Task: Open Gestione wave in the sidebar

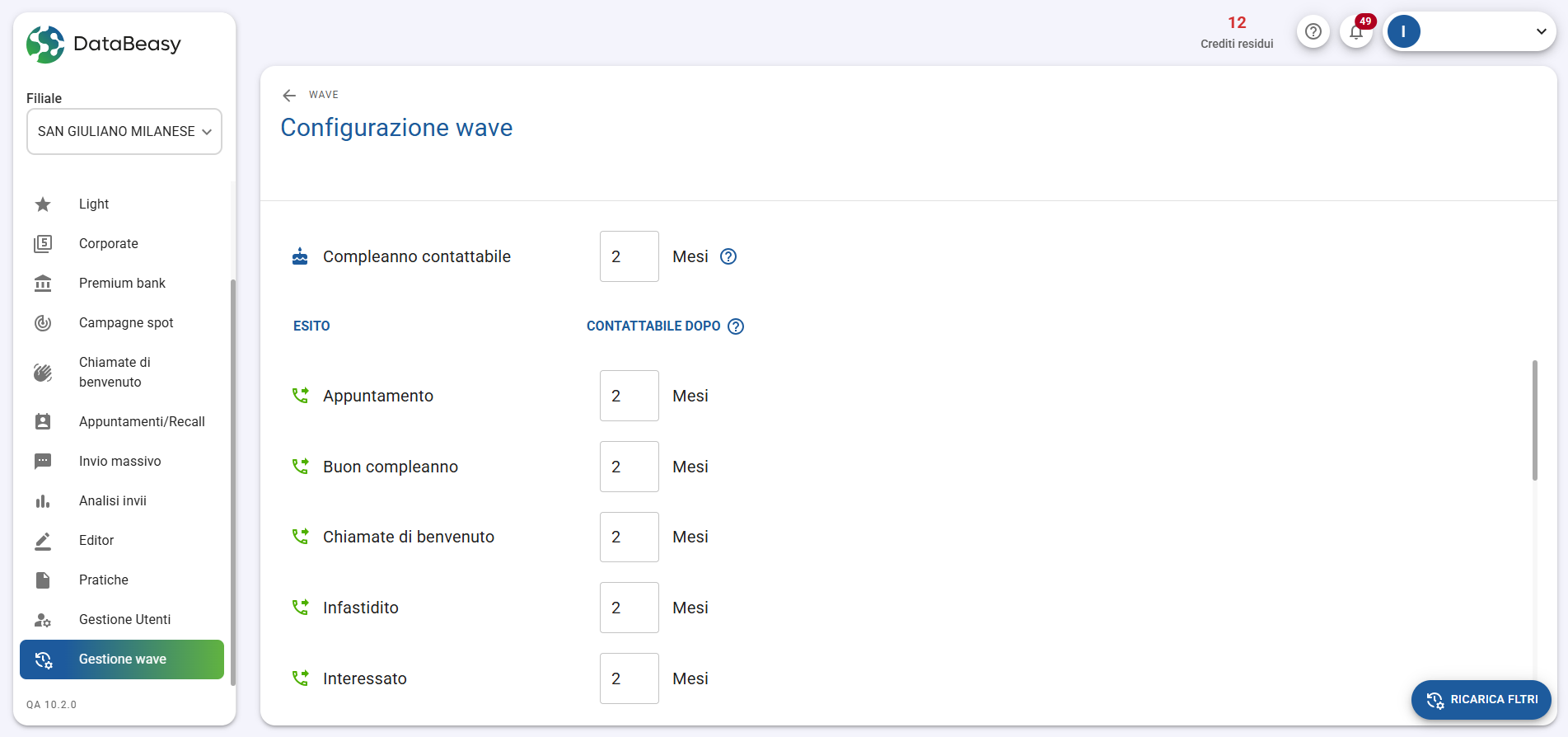Action: click(122, 660)
